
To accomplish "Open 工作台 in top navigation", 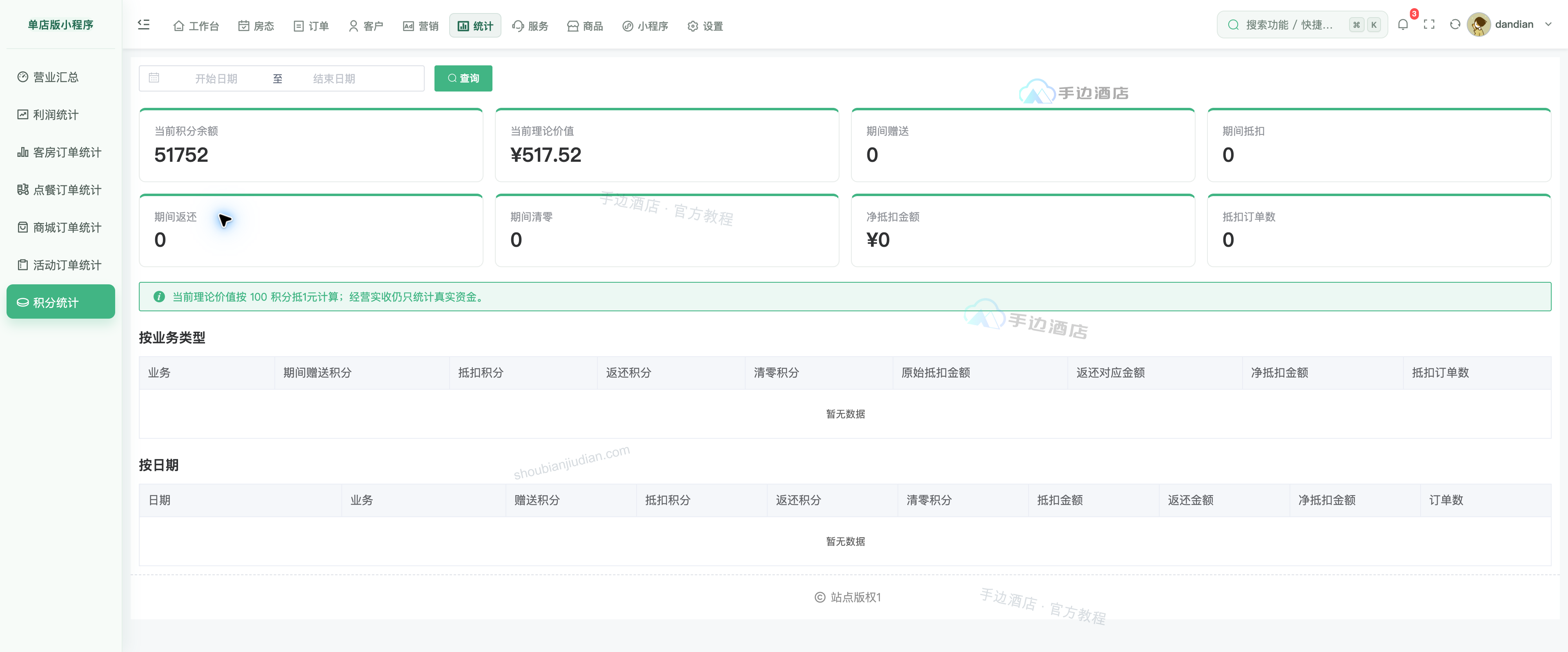I will 196,26.
